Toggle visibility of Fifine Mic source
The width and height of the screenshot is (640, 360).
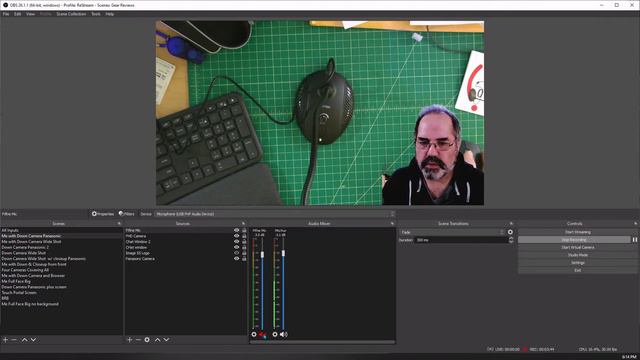coord(236,231)
